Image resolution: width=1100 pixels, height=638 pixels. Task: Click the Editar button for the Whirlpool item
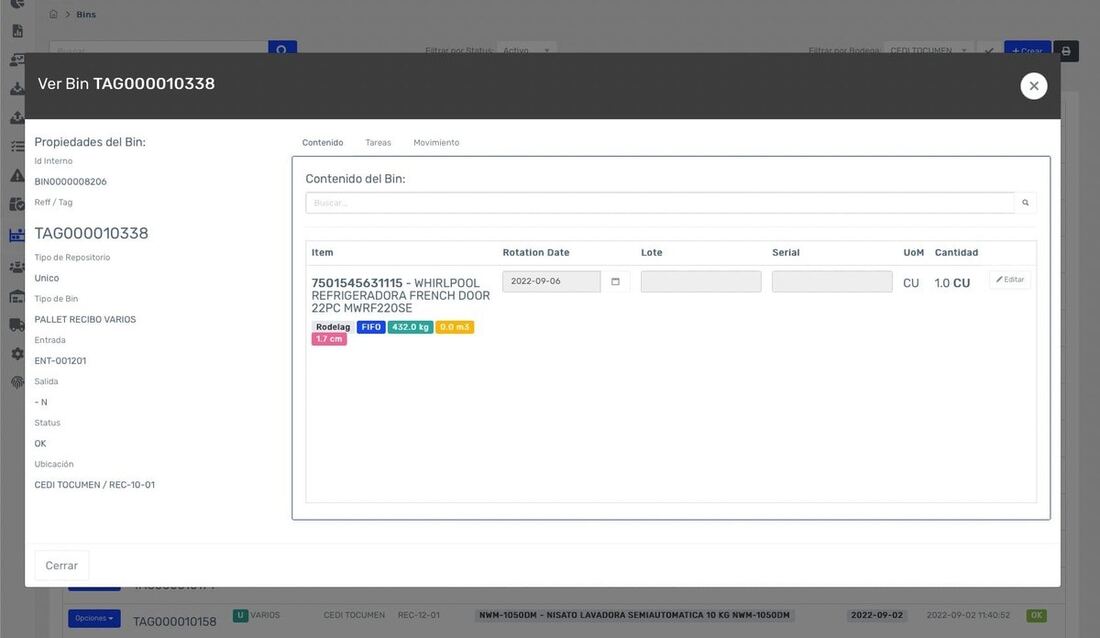point(1010,279)
